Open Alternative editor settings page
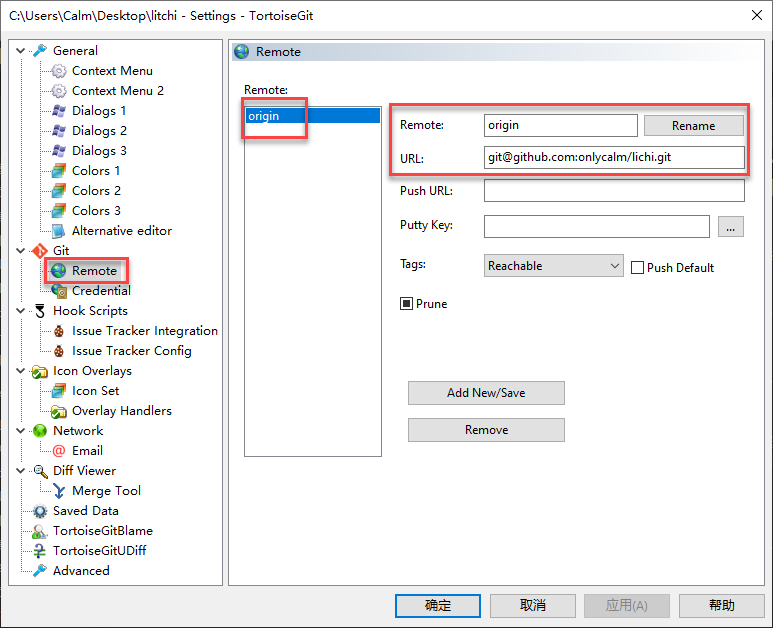 pyautogui.click(x=122, y=231)
